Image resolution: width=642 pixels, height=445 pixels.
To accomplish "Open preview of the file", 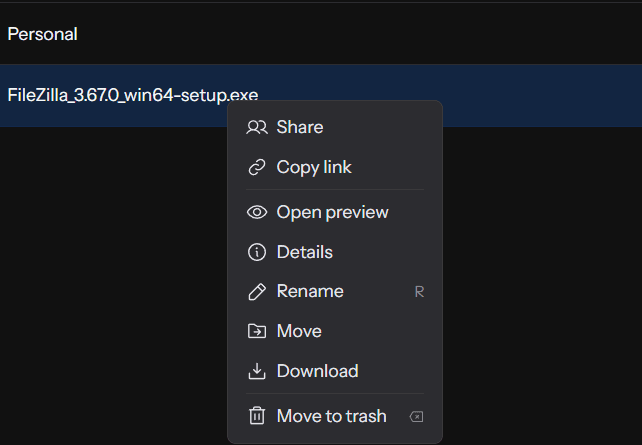I will [x=332, y=212].
